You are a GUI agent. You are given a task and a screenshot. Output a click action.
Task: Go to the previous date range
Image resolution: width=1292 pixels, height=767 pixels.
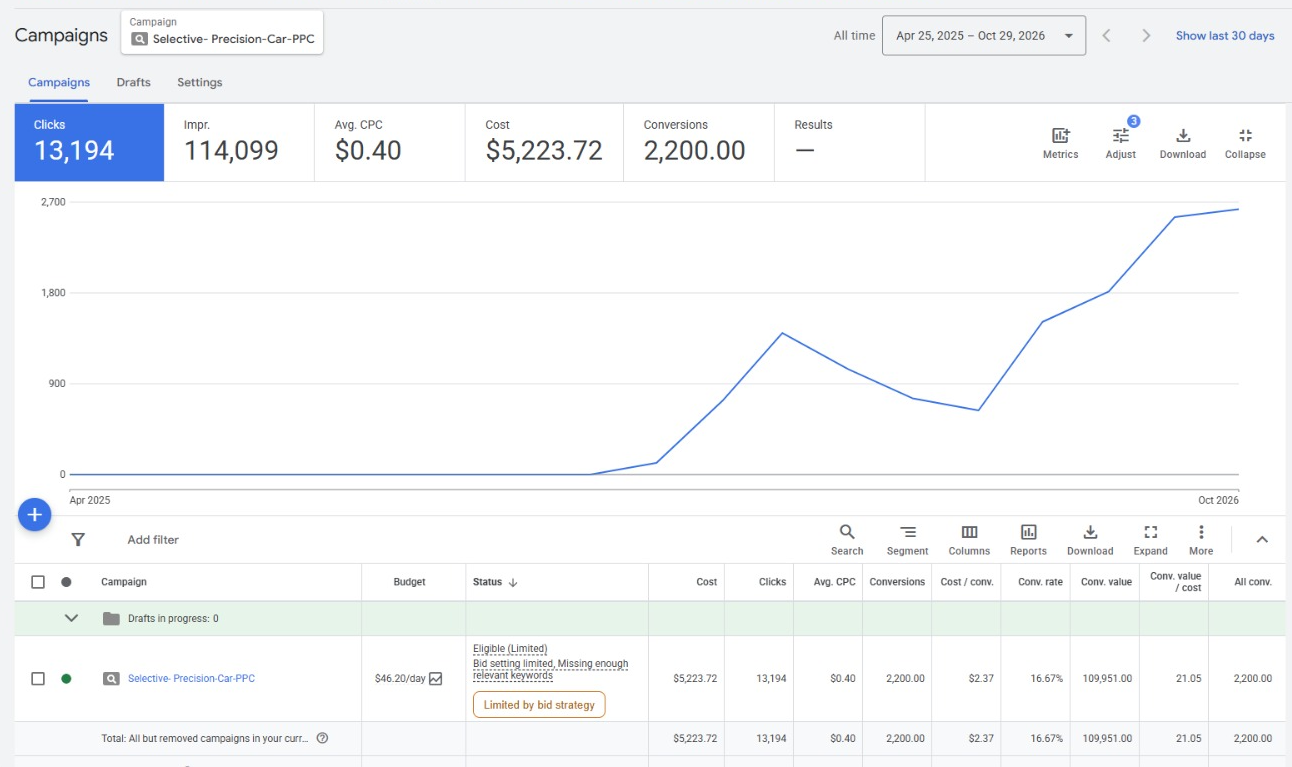tap(1107, 36)
